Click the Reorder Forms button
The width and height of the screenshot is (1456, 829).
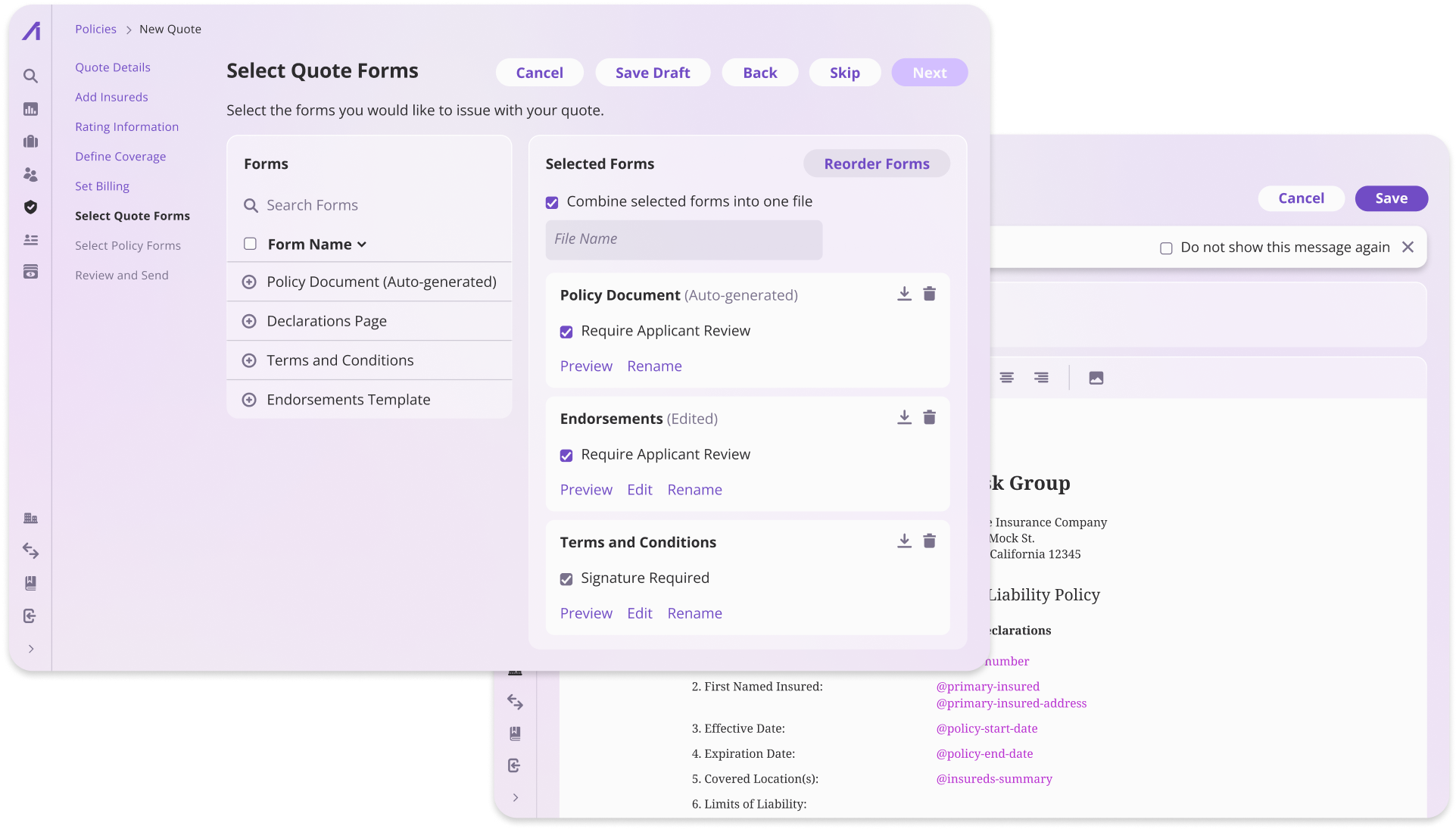tap(876, 164)
